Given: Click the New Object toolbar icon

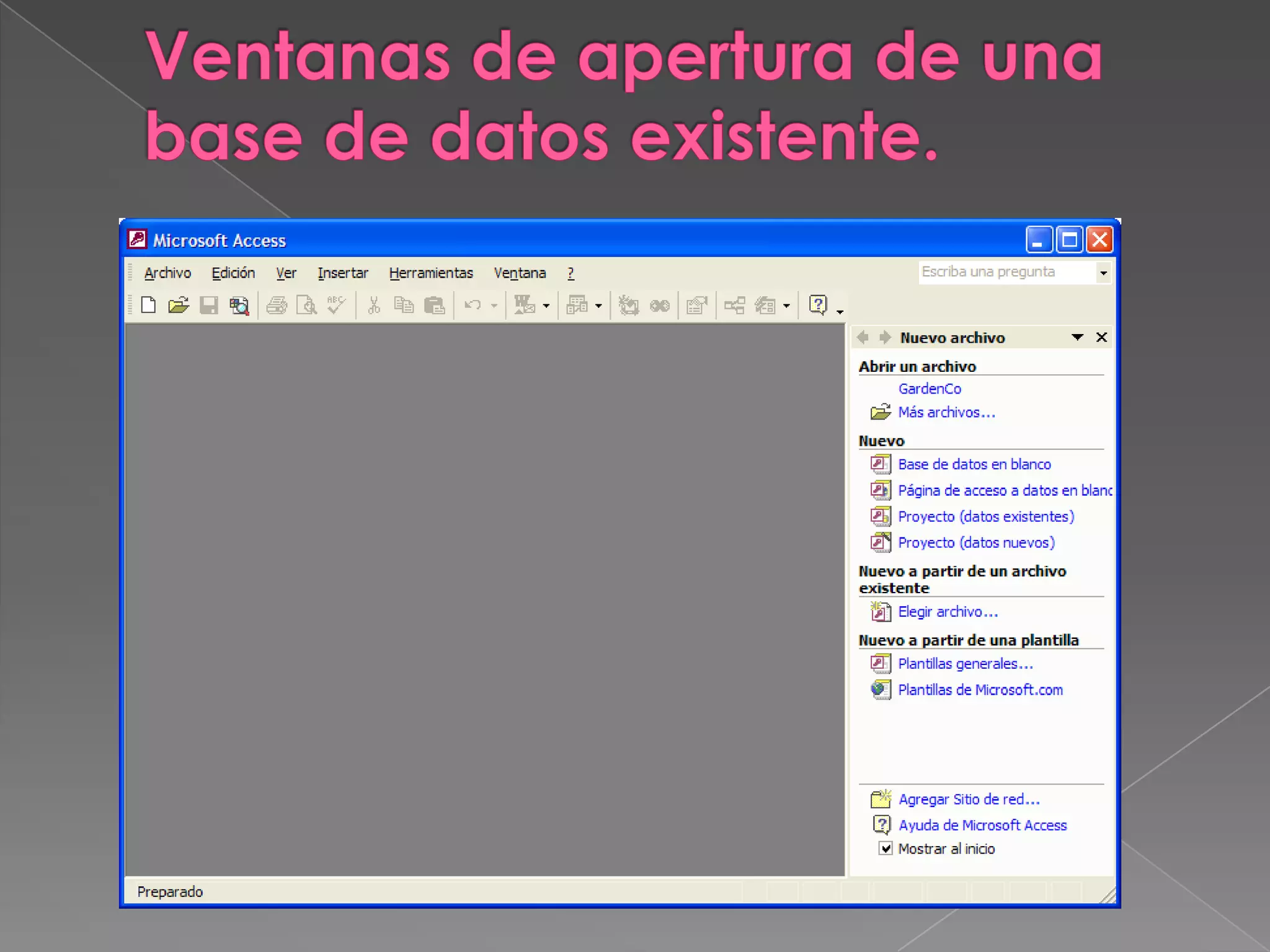Looking at the screenshot, I should (x=765, y=306).
